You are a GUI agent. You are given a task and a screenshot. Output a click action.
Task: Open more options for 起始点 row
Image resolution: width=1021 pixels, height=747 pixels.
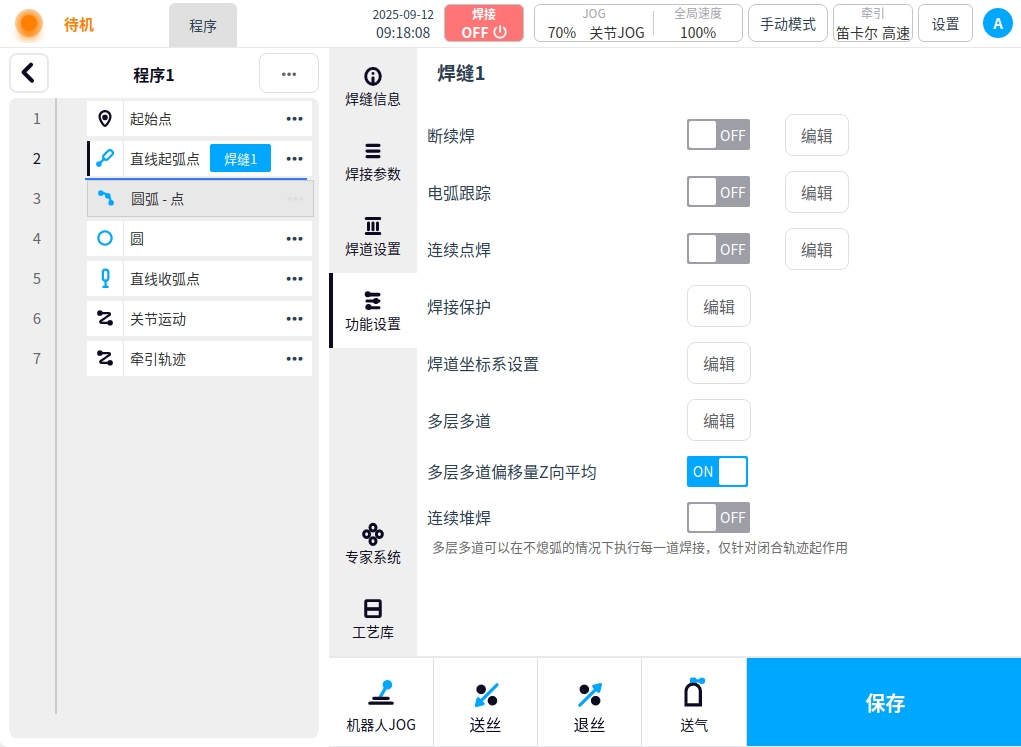294,119
